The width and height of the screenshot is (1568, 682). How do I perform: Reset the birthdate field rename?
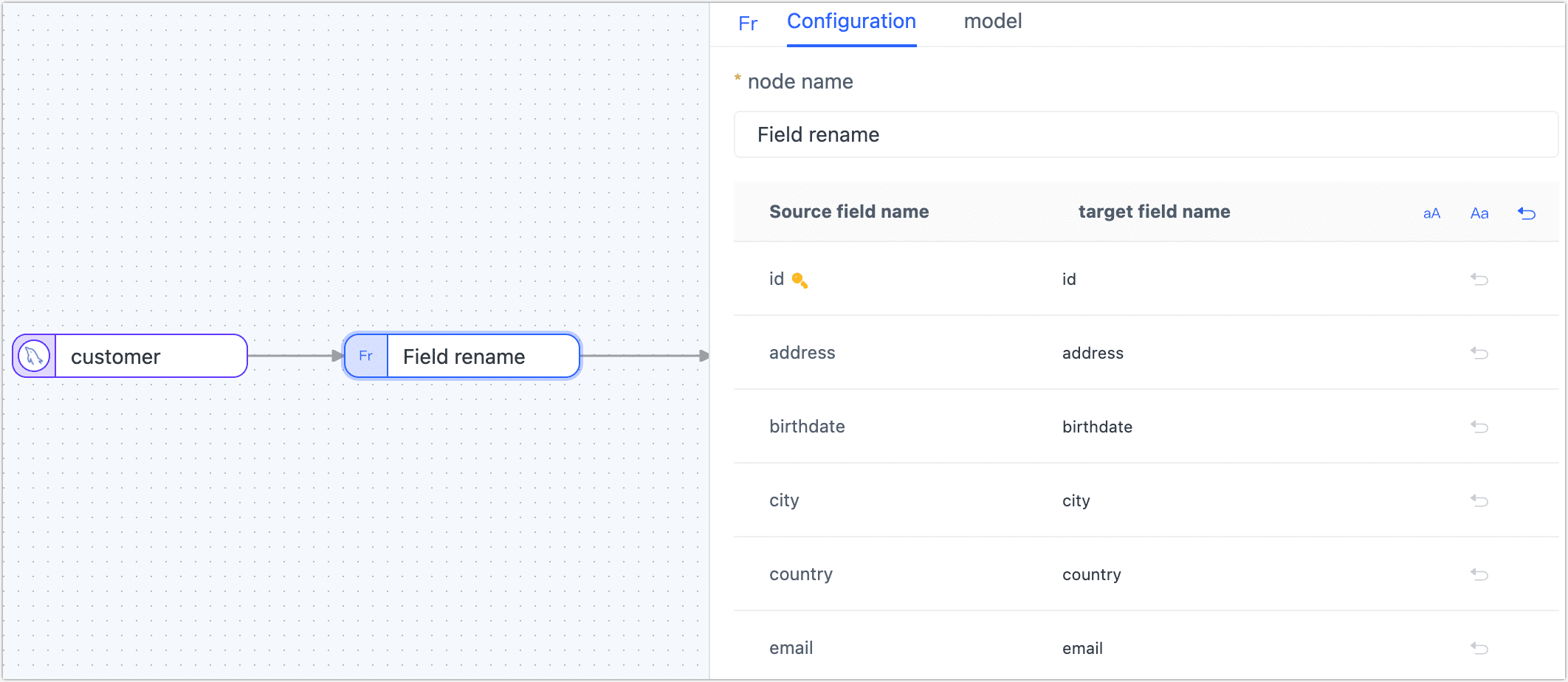[1479, 427]
